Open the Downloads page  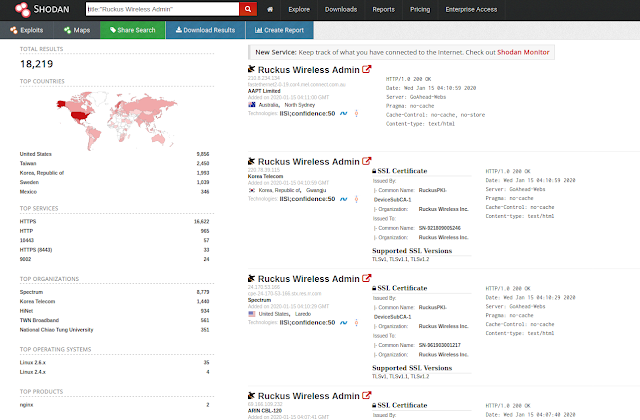coord(341,9)
